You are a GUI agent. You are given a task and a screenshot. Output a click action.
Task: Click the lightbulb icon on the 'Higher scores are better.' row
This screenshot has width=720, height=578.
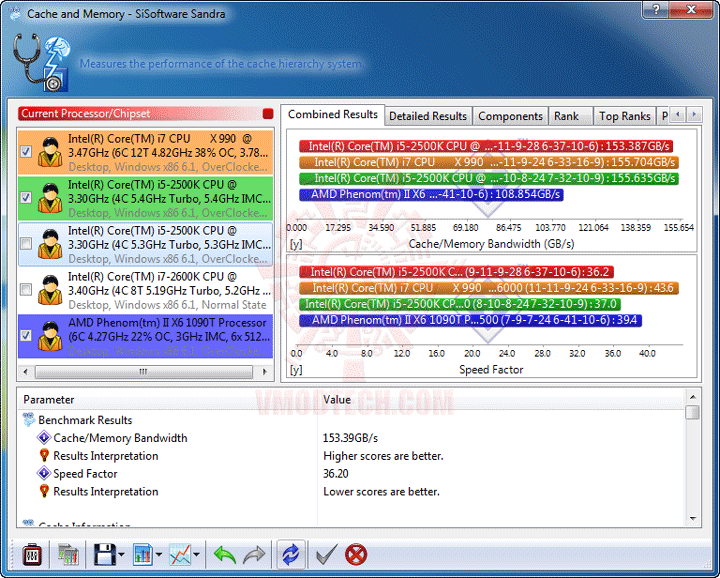pyautogui.click(x=44, y=455)
